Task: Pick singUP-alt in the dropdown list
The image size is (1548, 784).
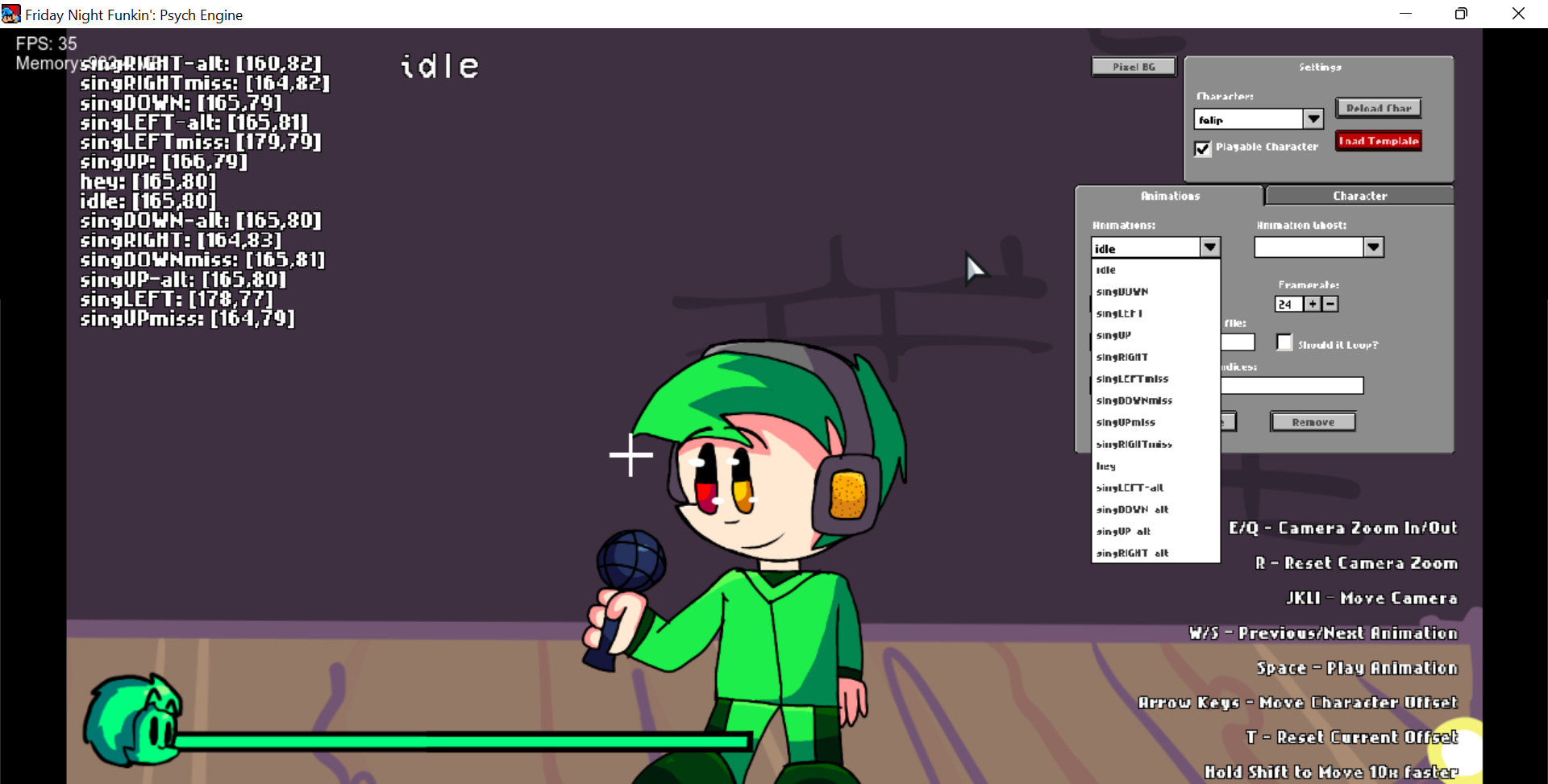Action: tap(1155, 531)
